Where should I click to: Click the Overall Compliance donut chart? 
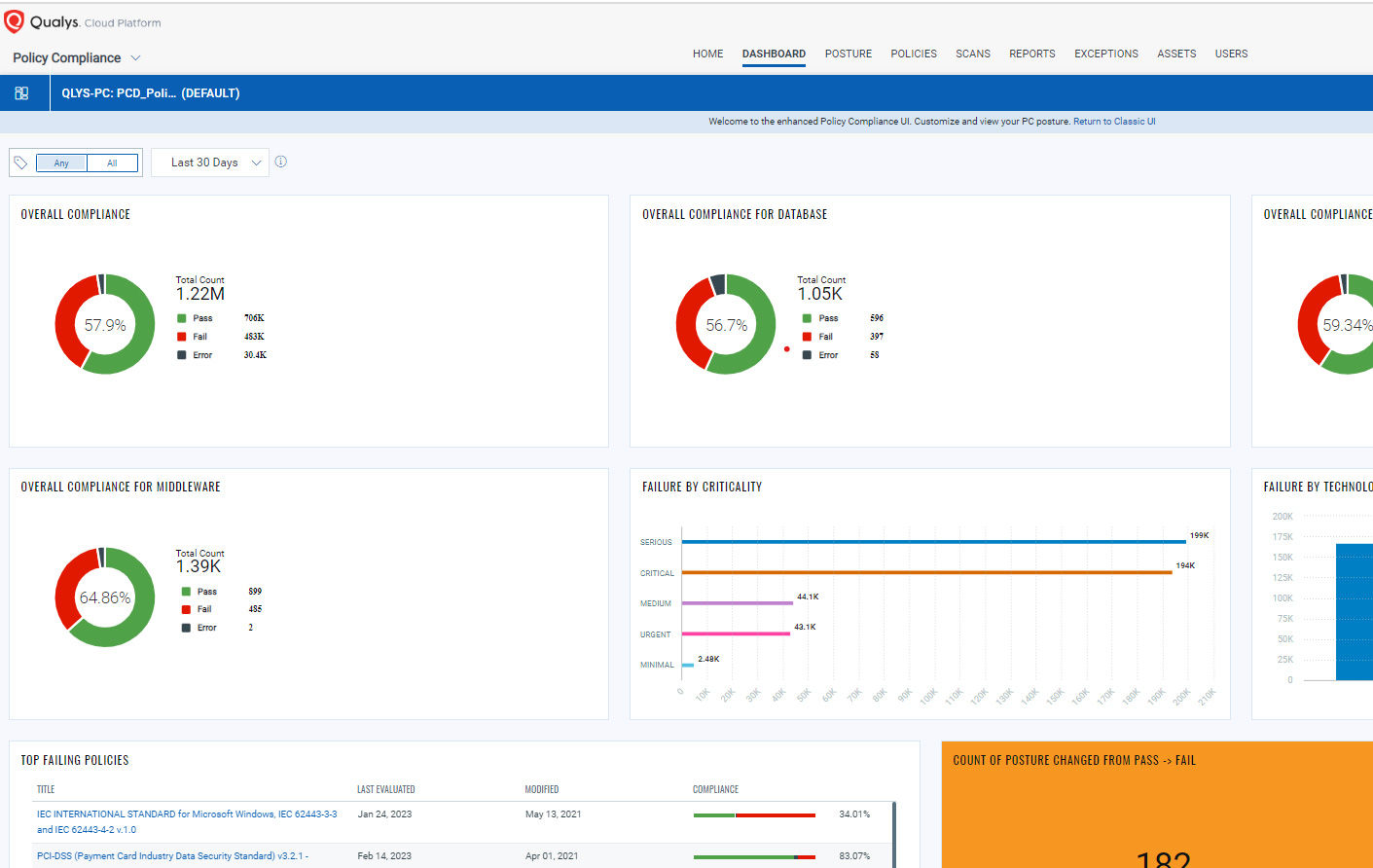pos(105,324)
